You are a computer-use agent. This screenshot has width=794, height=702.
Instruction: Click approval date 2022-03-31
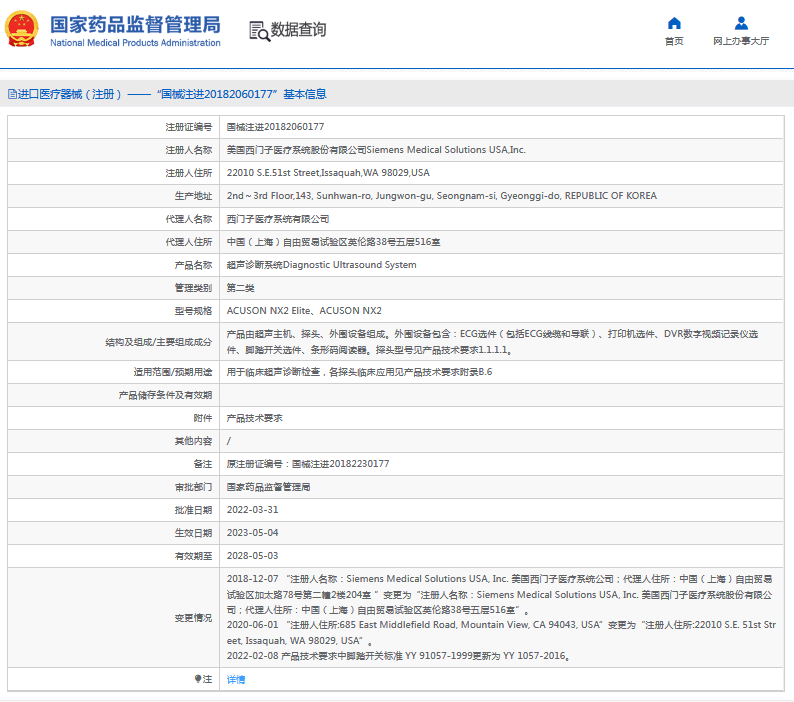point(252,510)
